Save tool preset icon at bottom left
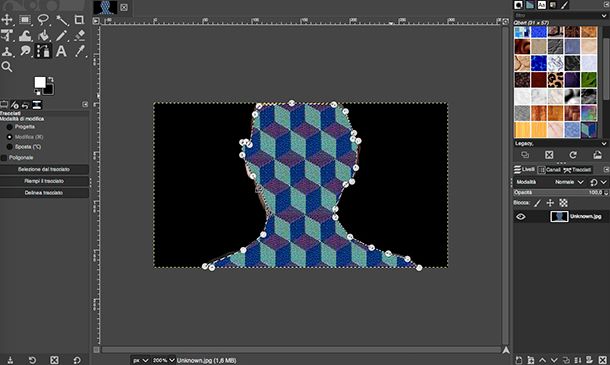This screenshot has width=610, height=365. tap(10, 360)
